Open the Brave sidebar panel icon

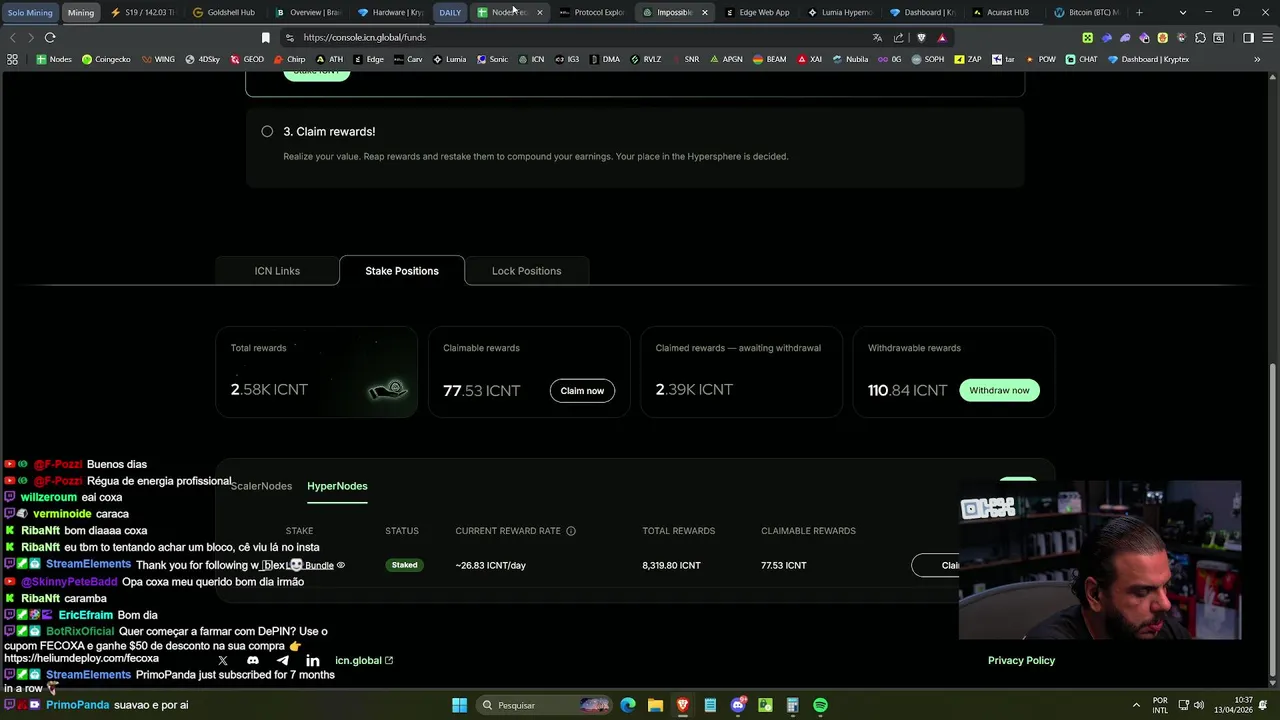tap(1248, 37)
